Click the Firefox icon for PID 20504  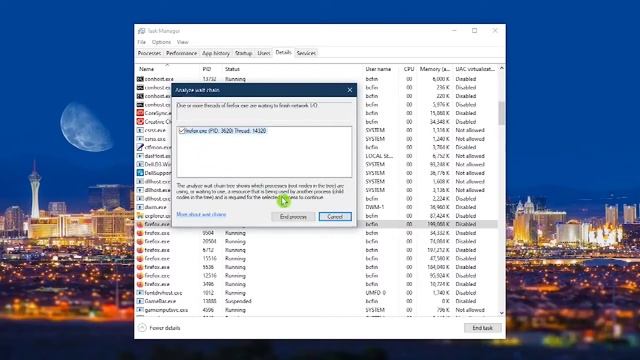pyautogui.click(x=140, y=242)
